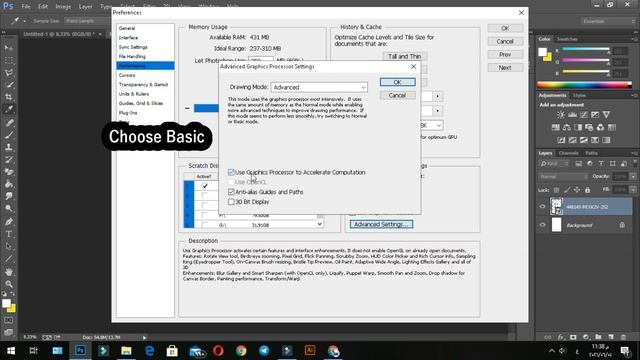This screenshot has width=640, height=360.
Task: Confirm Advanced Graphics Processor Settings with OK
Action: 398,82
